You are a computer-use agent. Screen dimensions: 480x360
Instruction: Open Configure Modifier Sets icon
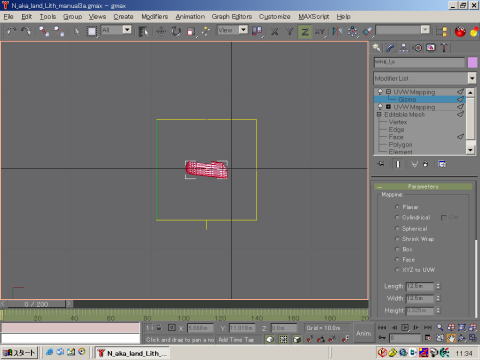pyautogui.click(x=442, y=164)
